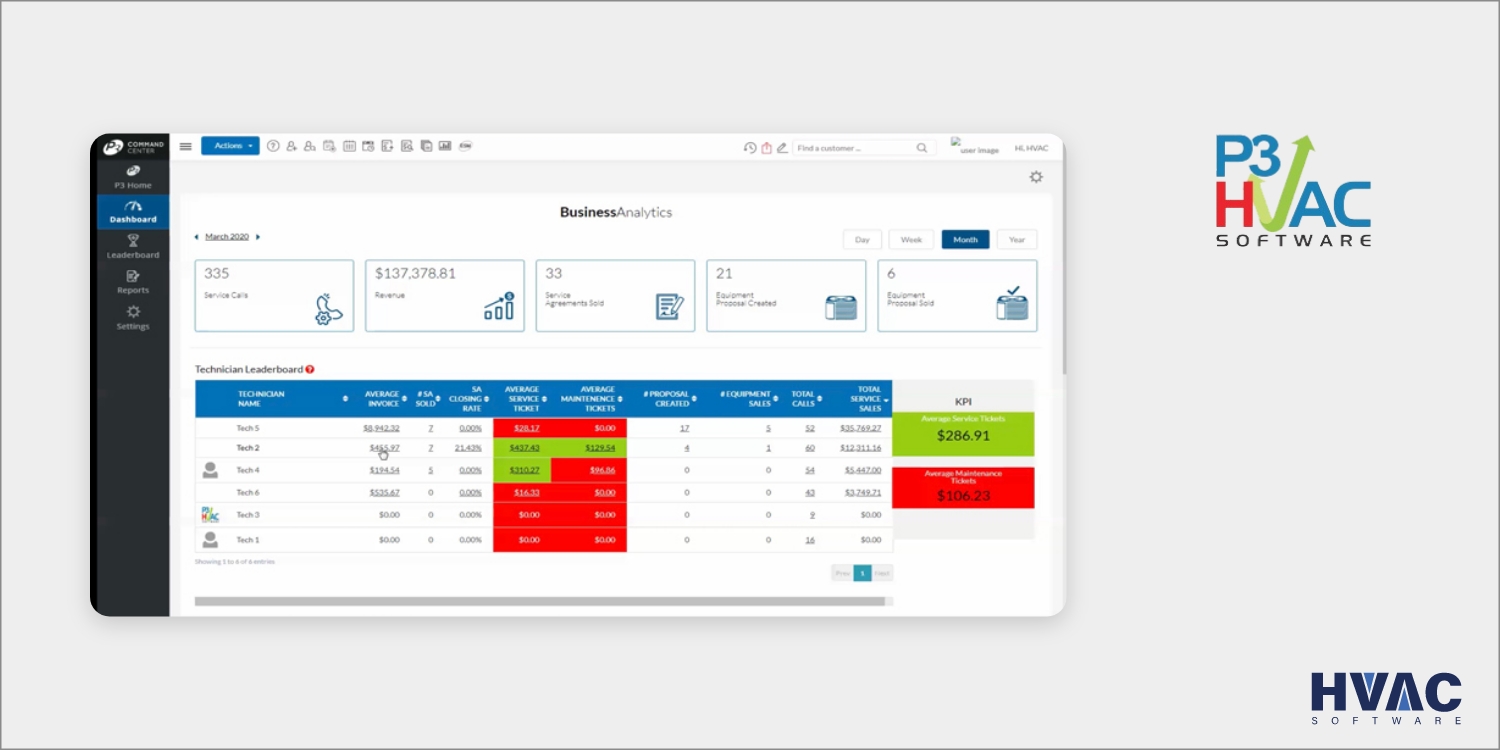Sort by SA Closing Rate column
The height and width of the screenshot is (750, 1500).
(468, 399)
